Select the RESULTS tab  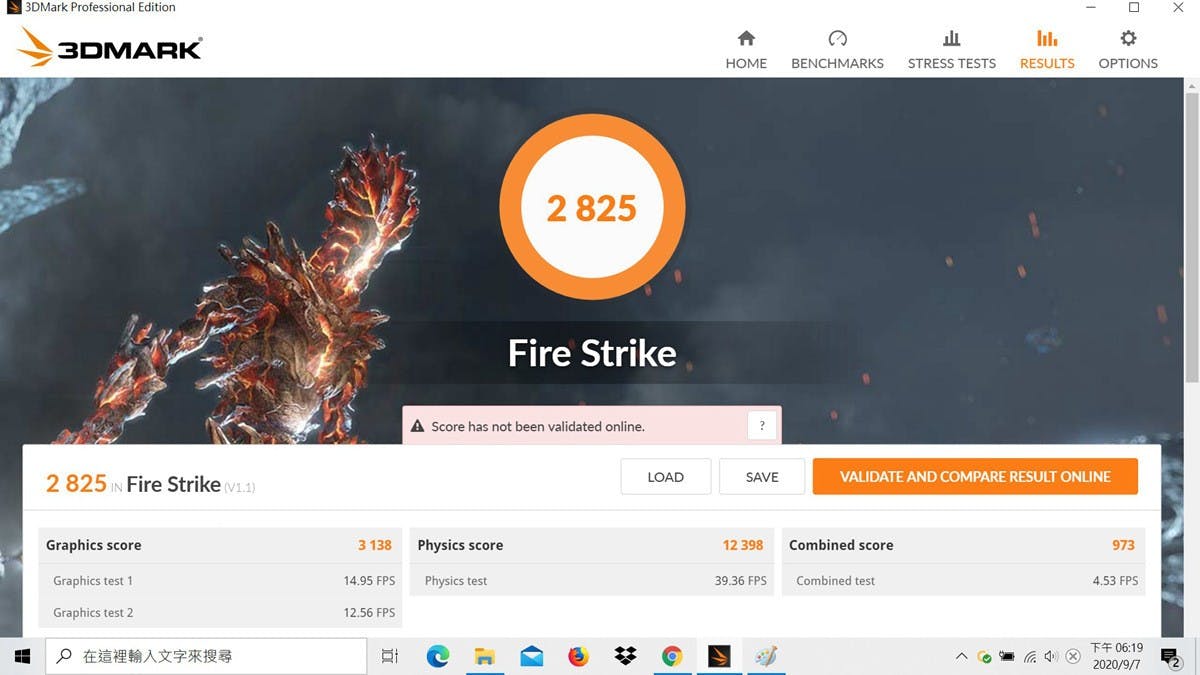point(1047,50)
